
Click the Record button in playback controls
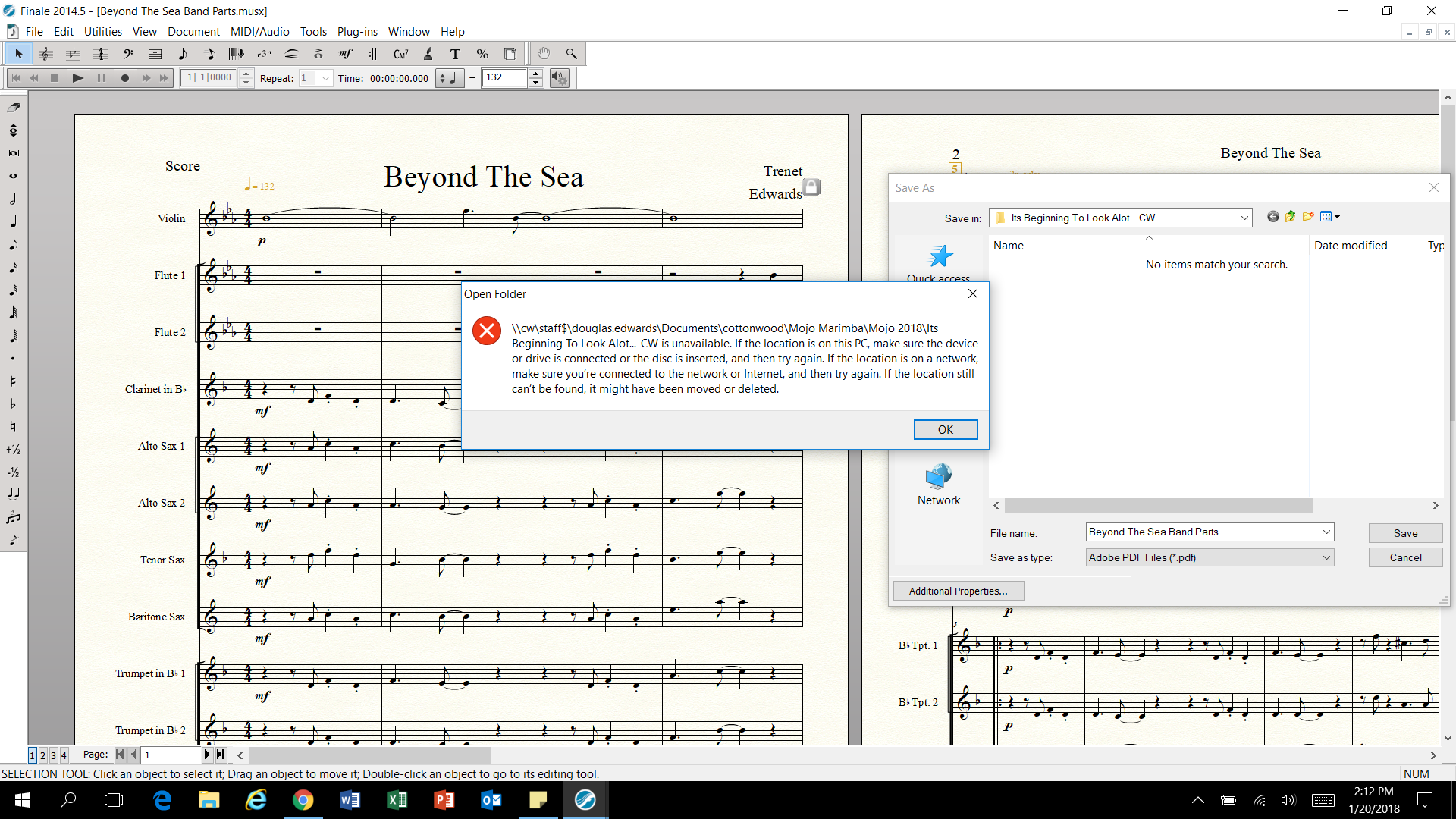tap(125, 78)
